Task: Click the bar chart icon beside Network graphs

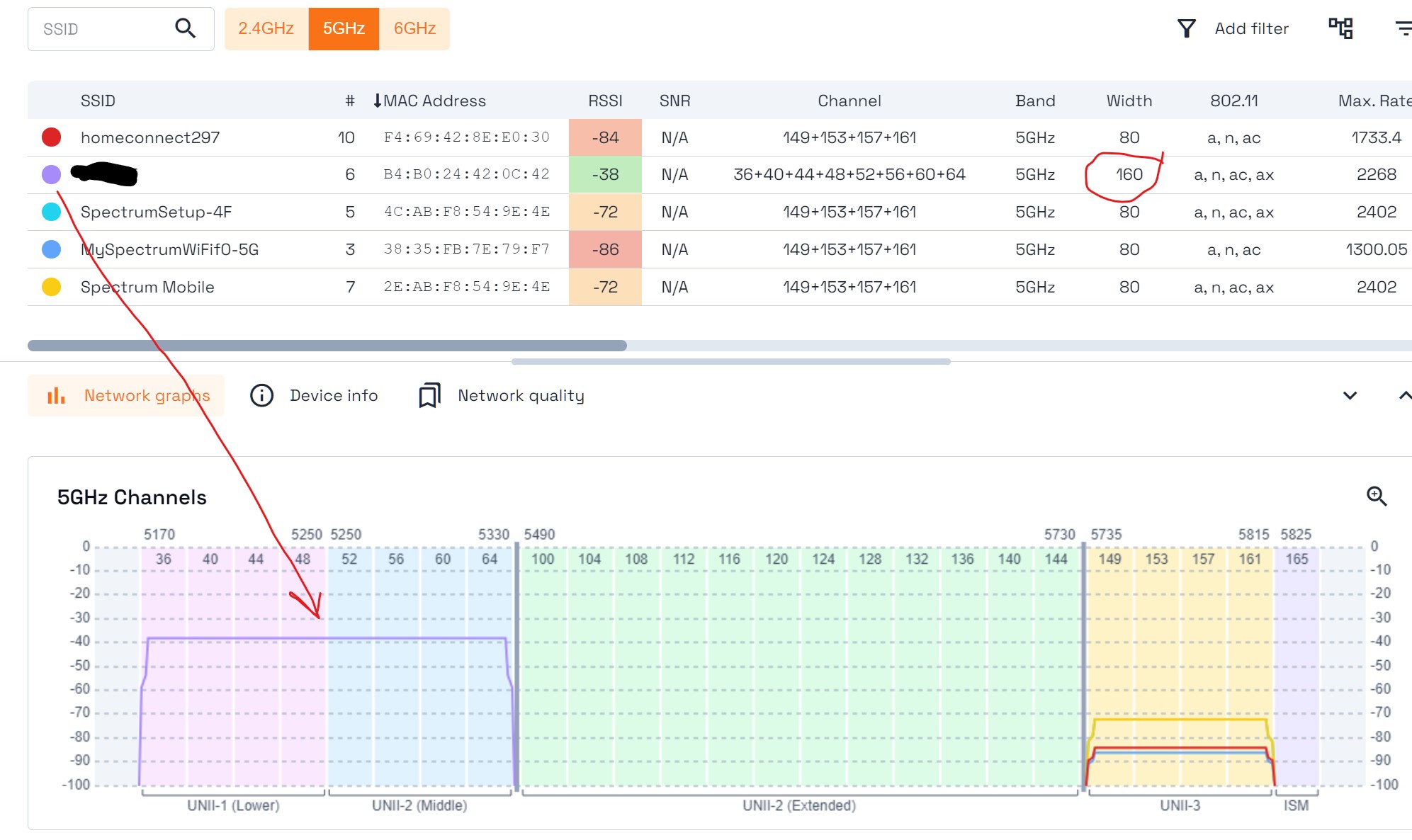Action: 56,395
